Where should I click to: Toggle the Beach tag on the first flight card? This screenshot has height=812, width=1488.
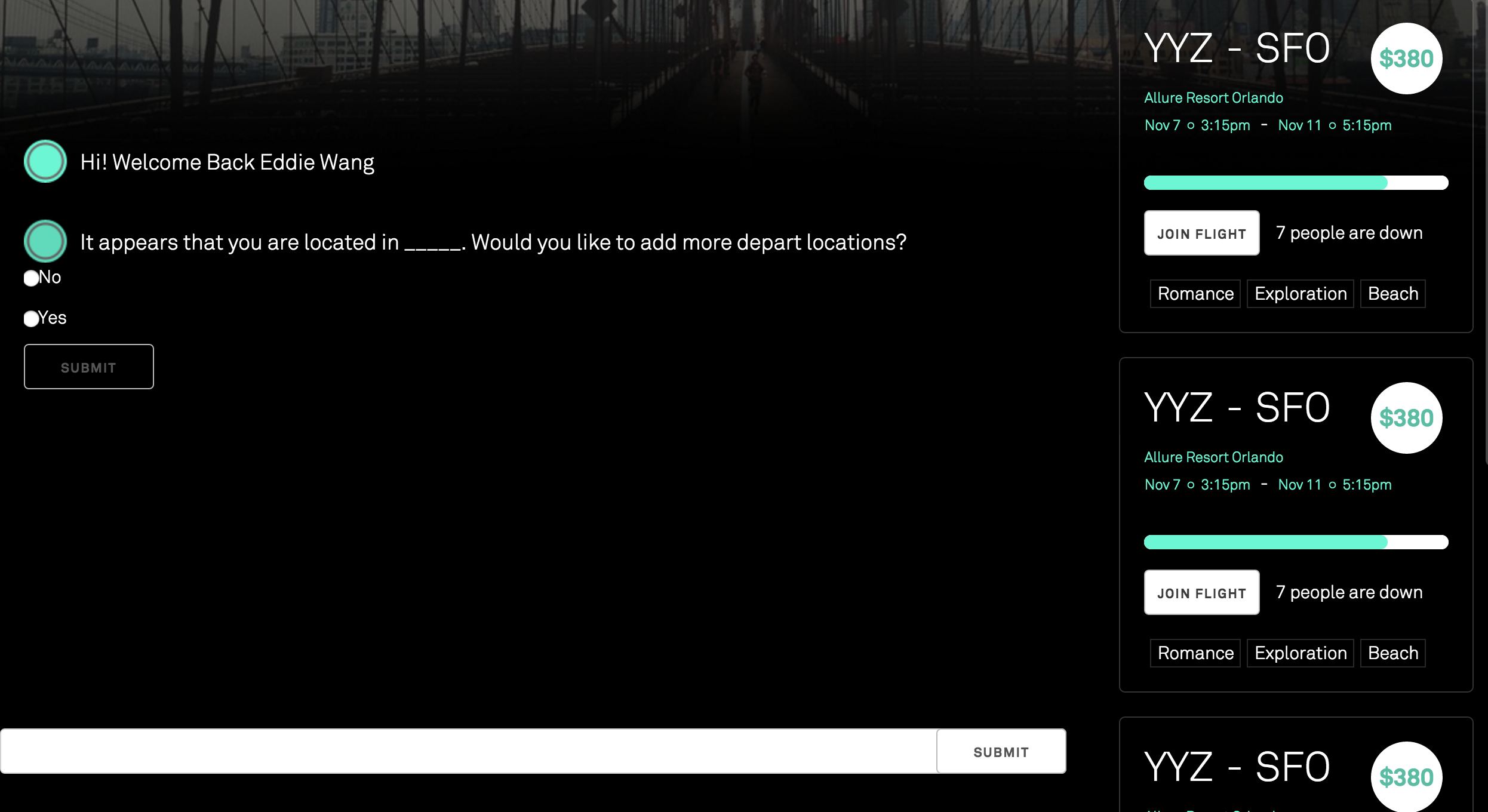pyautogui.click(x=1392, y=293)
